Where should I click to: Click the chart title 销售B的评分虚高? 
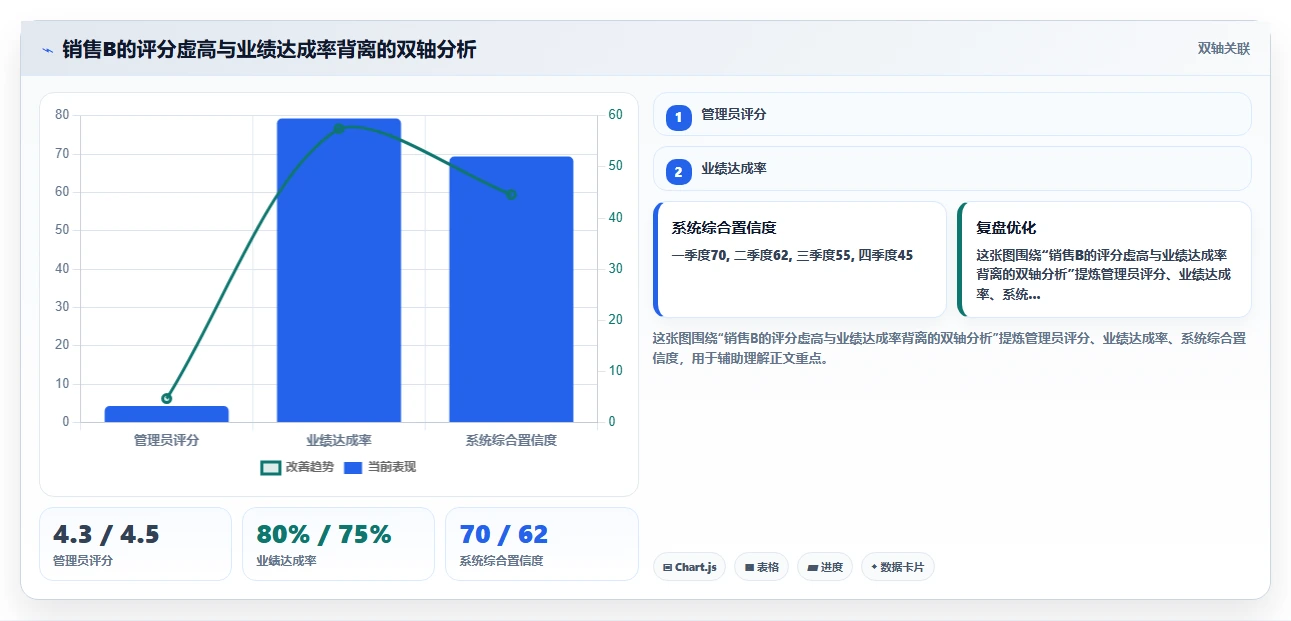[x=269, y=49]
